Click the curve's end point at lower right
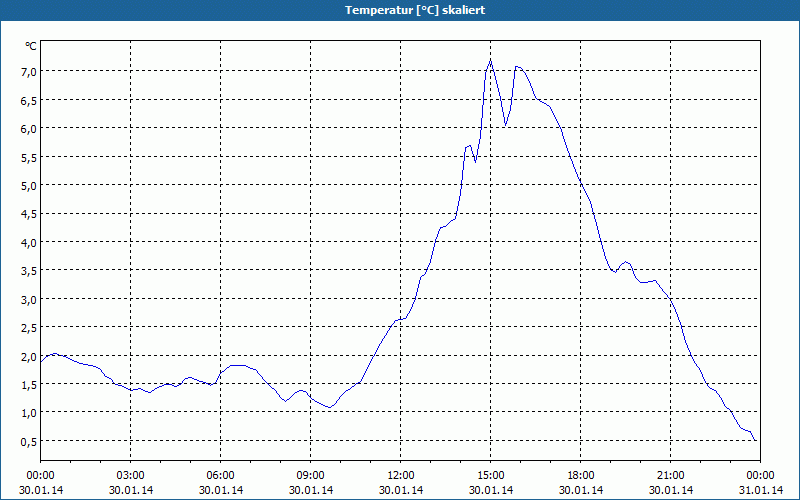Viewport: 800px width, 500px height. 755,440
